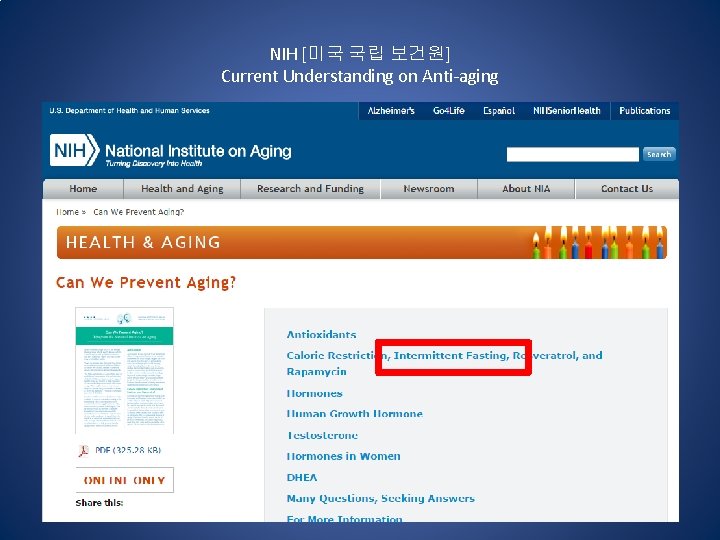Open the Antioxidants section link
720x540 pixels.
321,334
